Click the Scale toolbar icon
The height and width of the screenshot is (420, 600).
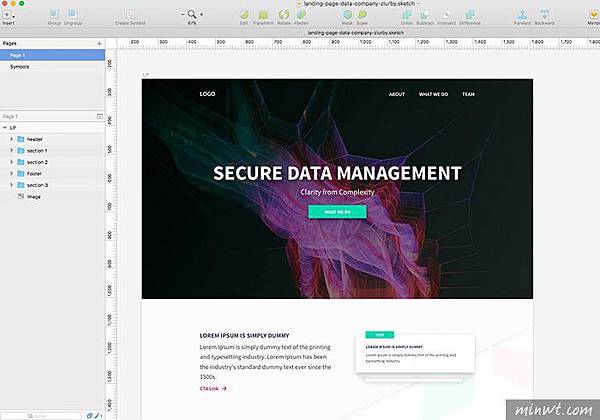coord(362,15)
